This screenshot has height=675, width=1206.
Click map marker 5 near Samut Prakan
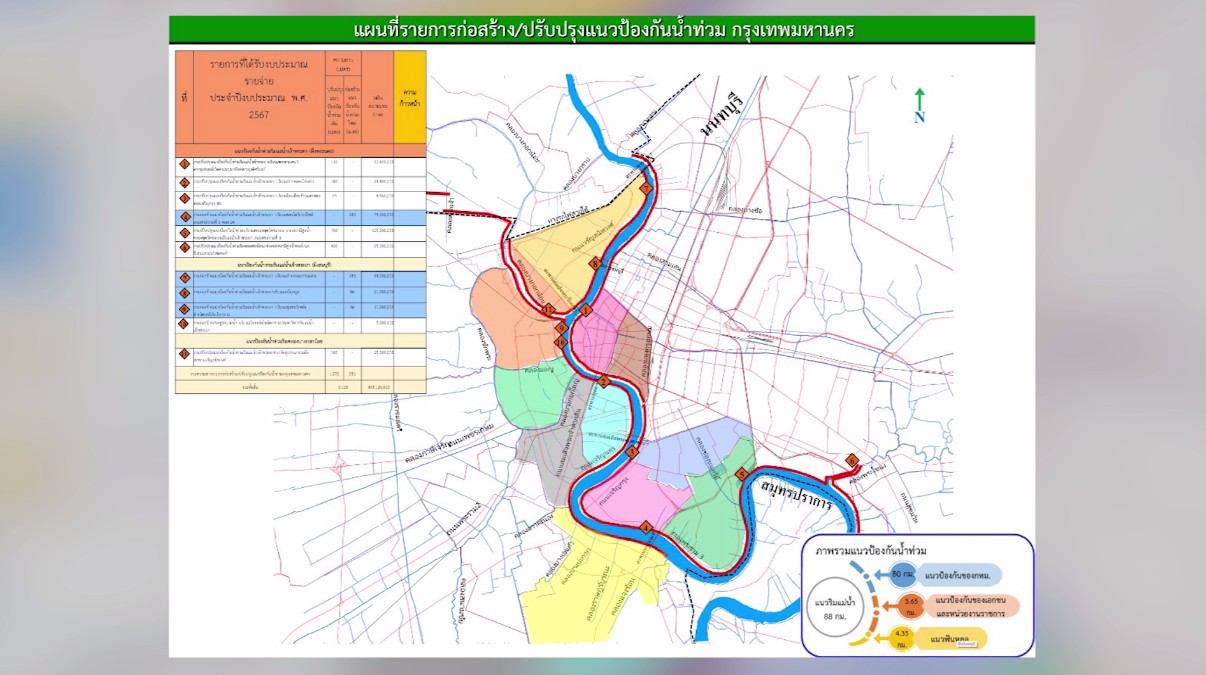[741, 475]
